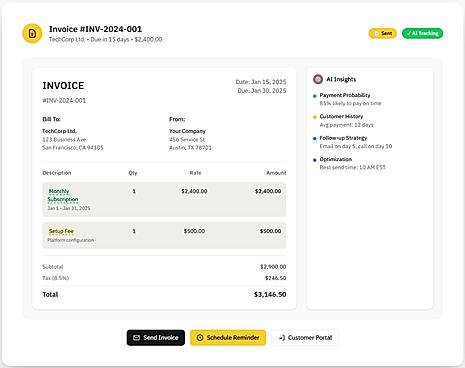Click San Francisco, CA 94105 text
Screen dimensions: 465x368
click(x=73, y=148)
